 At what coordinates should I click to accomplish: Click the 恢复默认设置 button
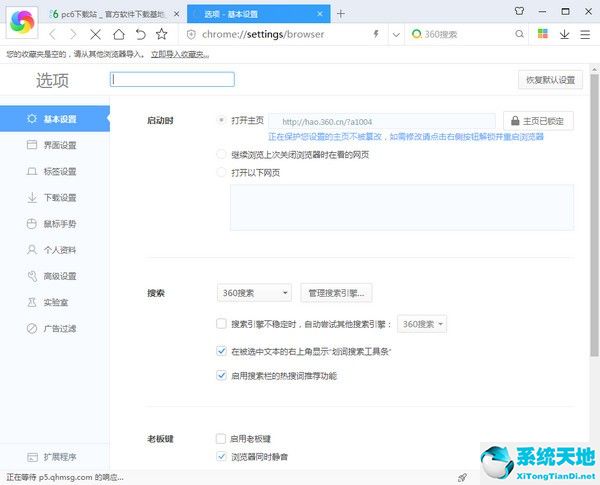point(550,80)
